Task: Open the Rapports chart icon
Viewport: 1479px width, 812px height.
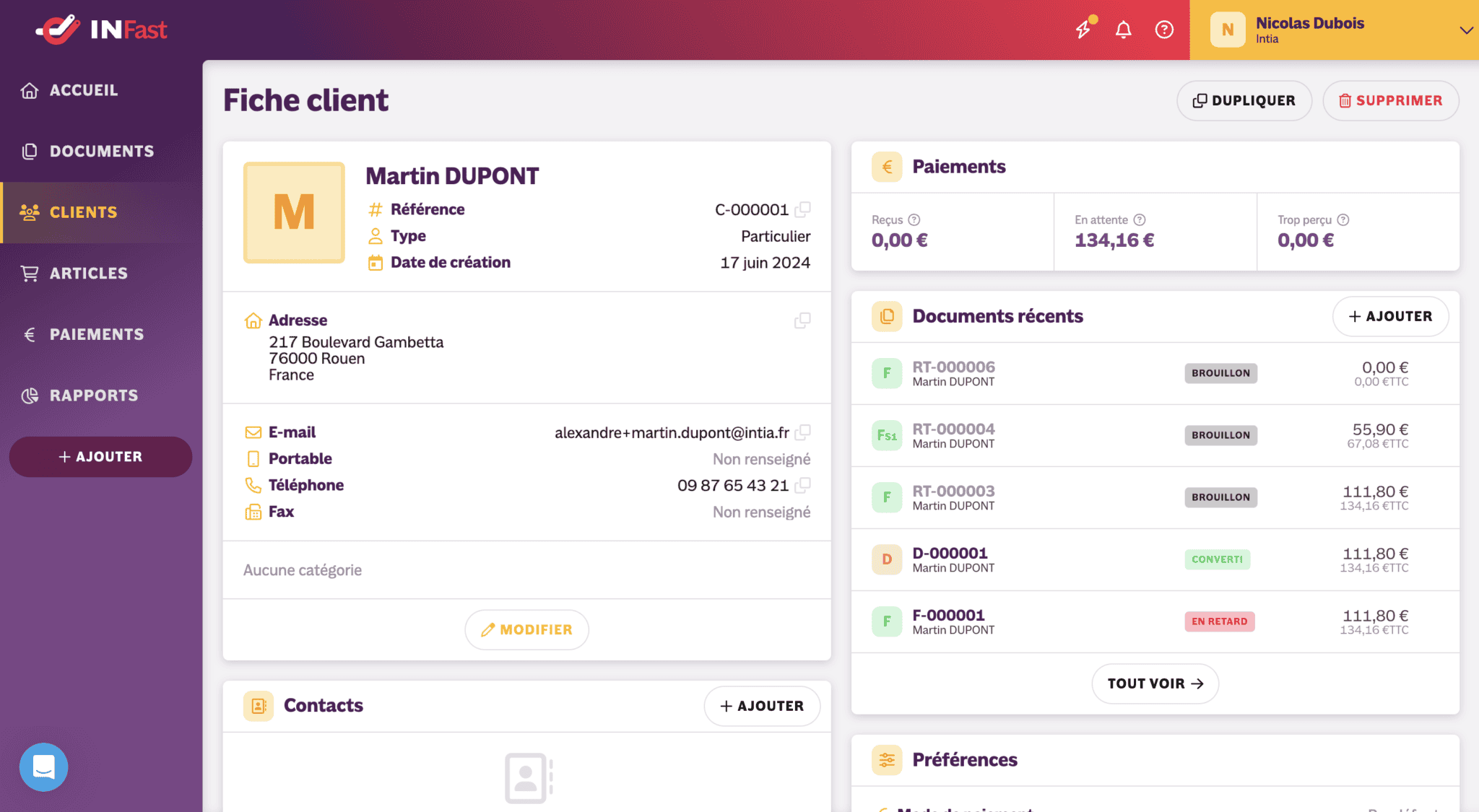Action: coord(29,395)
